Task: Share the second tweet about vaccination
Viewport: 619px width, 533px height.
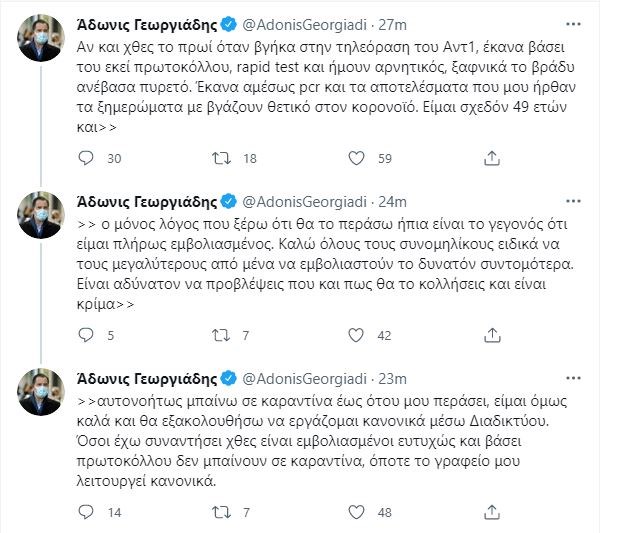Action: click(x=490, y=335)
